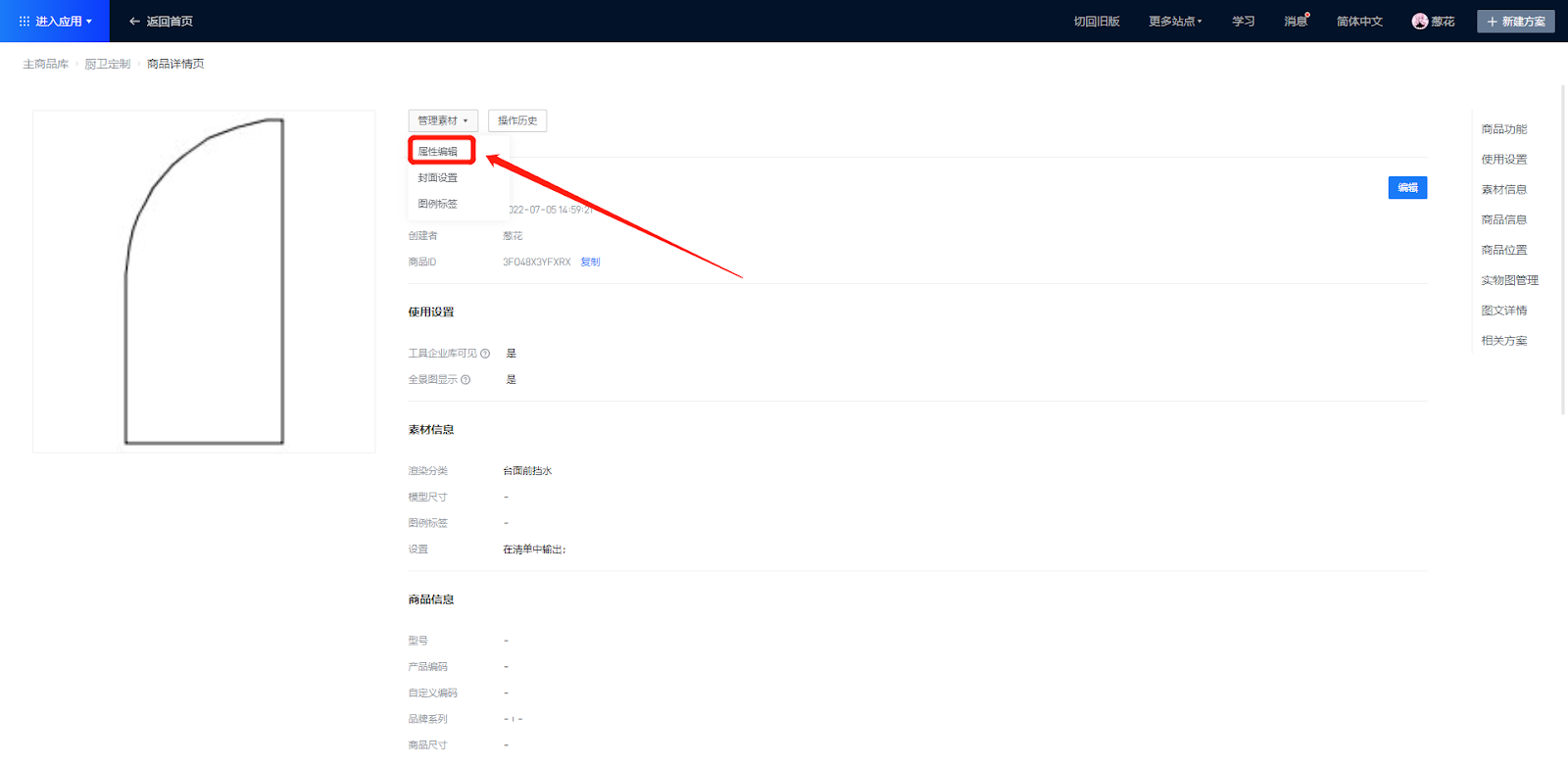Viewport: 1568px width, 765px height.
Task: Click the 产品编码 field label
Action: [x=428, y=667]
